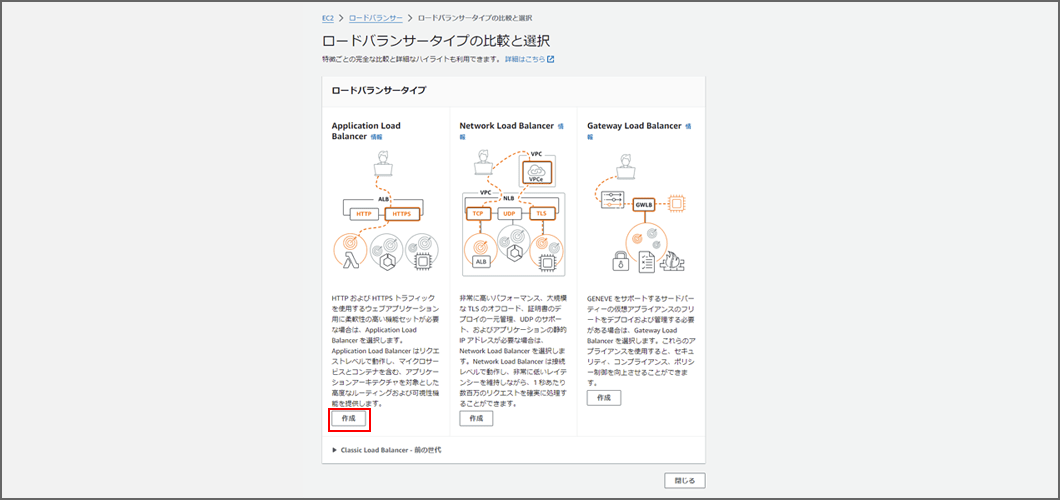The height and width of the screenshot is (500, 1060).
Task: Click the HTTPS box in ALB diagram
Action: (402, 214)
